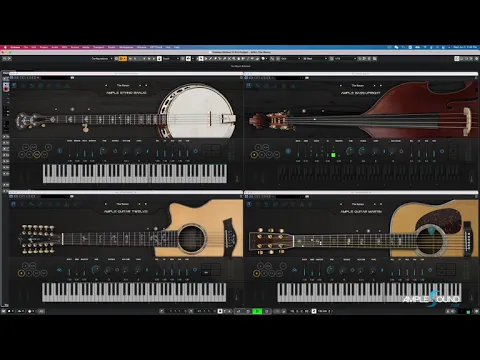The height and width of the screenshot is (360, 480).
Task: Load next preset in Ample Guitar Twelve
Action: [x=140, y=204]
